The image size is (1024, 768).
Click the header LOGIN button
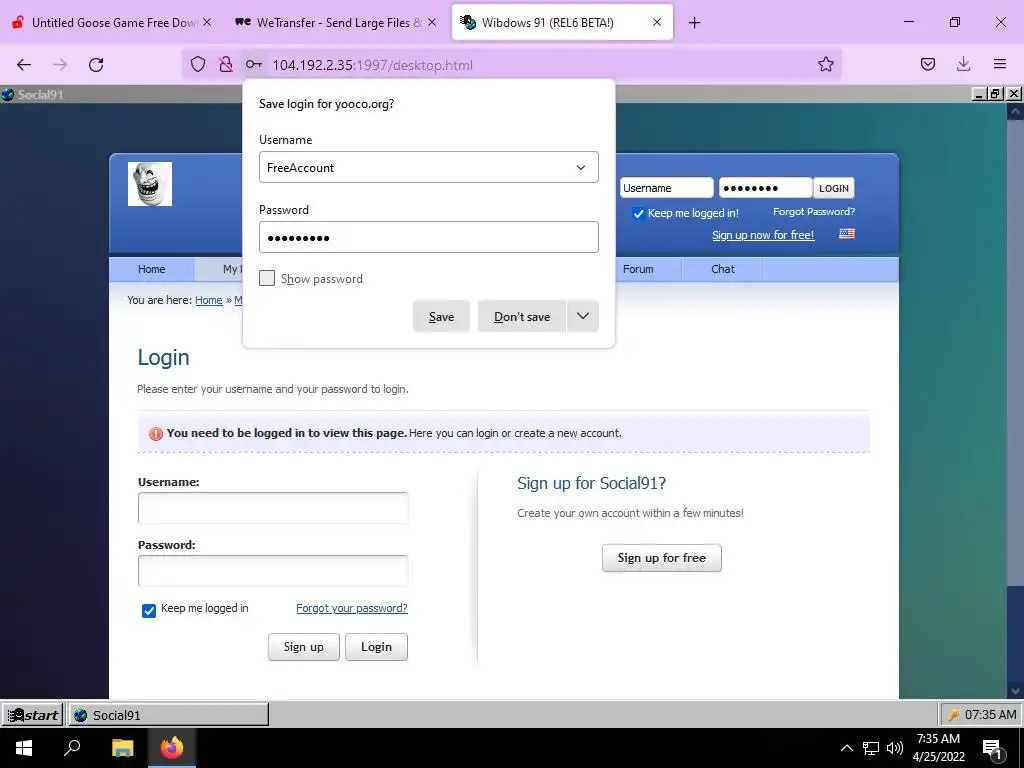pos(834,188)
